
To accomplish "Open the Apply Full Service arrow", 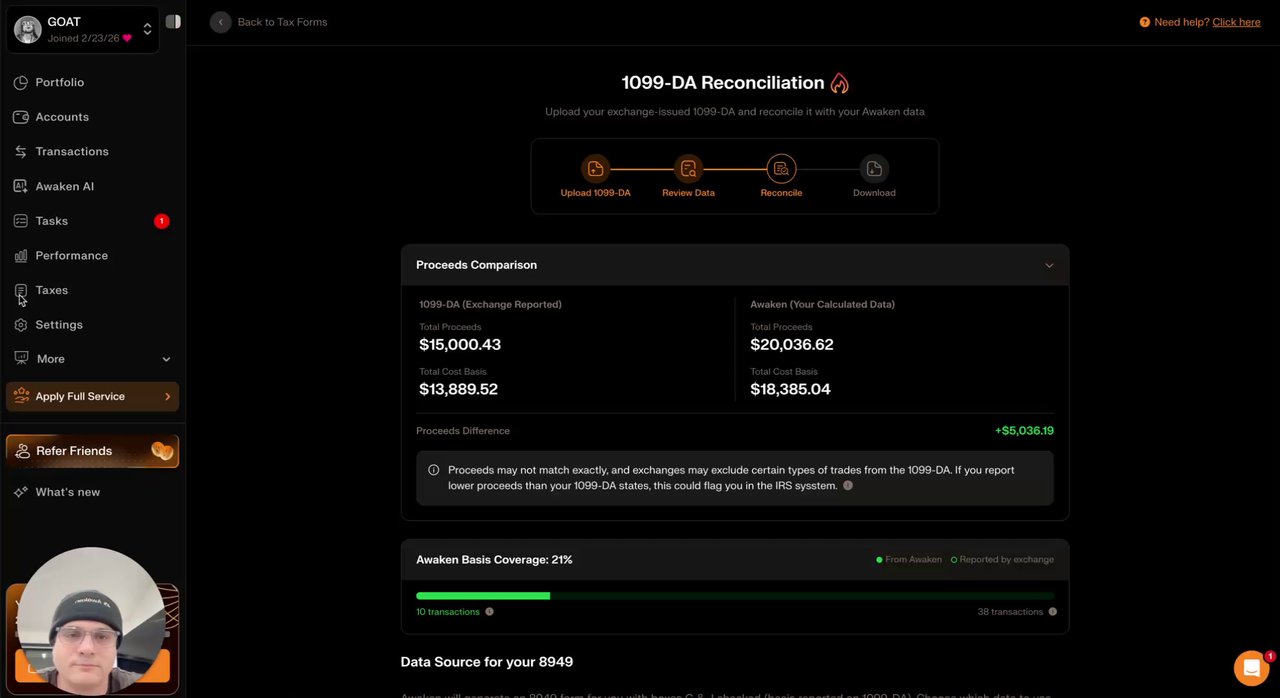I will click(167, 397).
